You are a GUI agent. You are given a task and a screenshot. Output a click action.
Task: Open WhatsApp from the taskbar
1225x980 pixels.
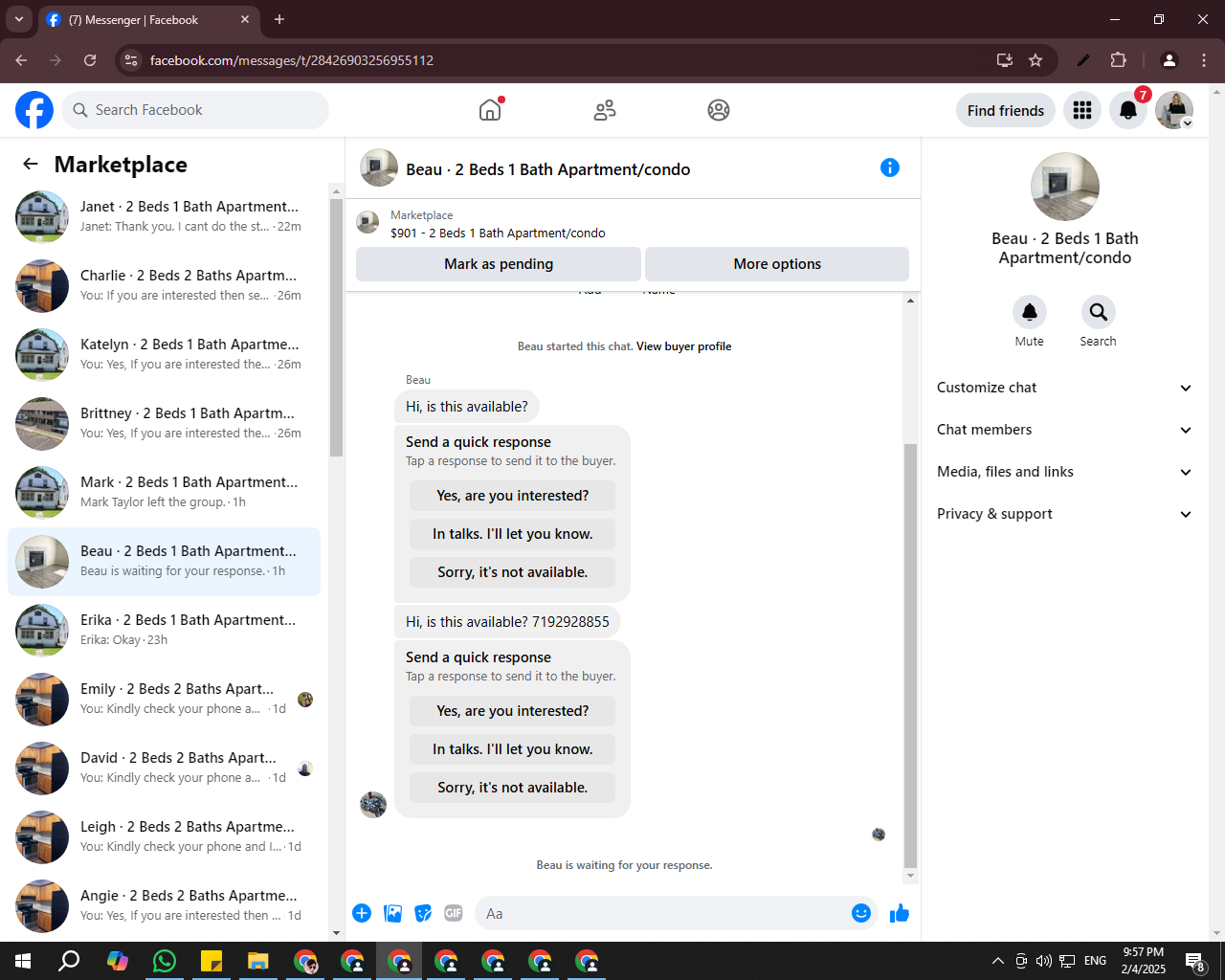point(165,961)
